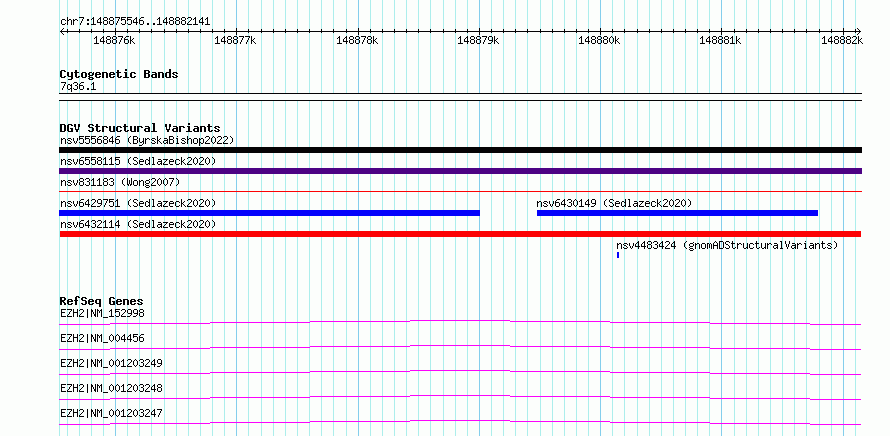Image resolution: width=890 pixels, height=436 pixels.
Task: Click the blue nsv6430149 variant bar
Action: click(x=677, y=213)
